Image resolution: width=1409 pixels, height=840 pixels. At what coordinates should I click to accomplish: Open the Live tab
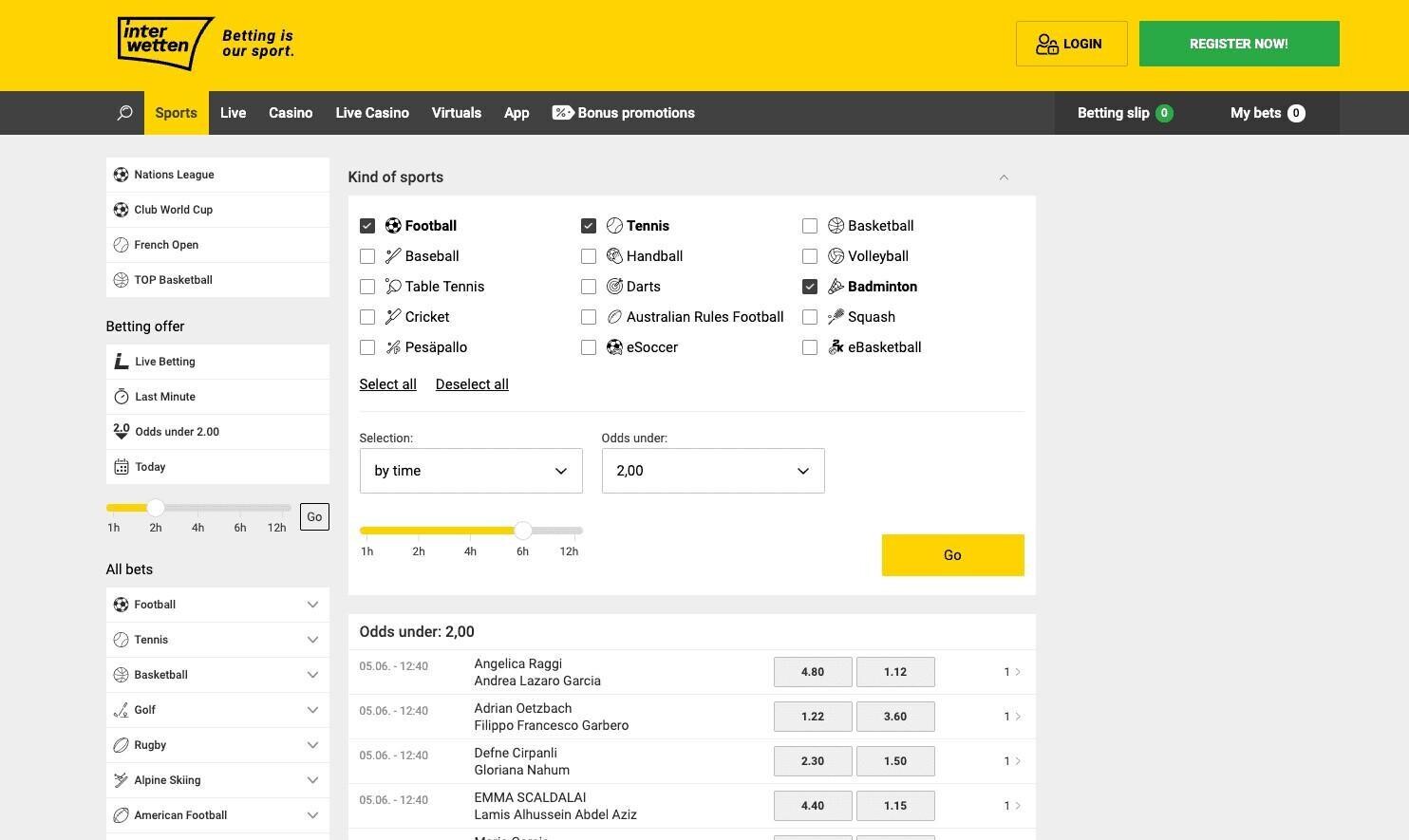(234, 113)
